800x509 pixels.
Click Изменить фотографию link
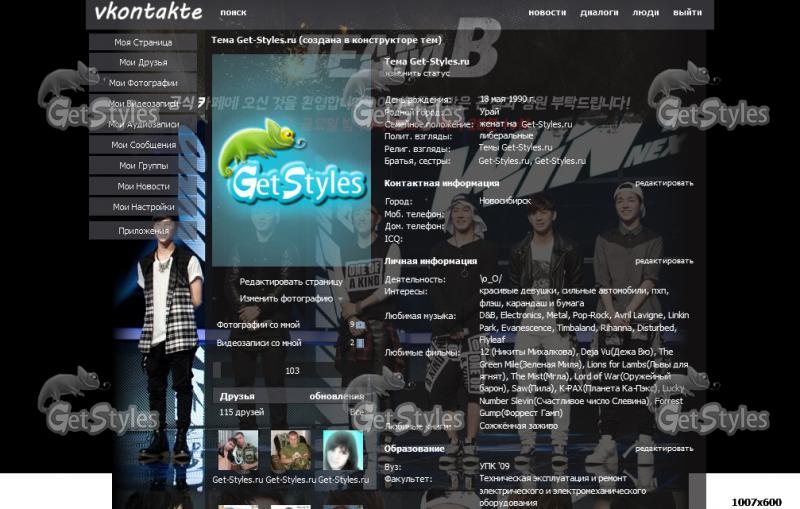[286, 298]
